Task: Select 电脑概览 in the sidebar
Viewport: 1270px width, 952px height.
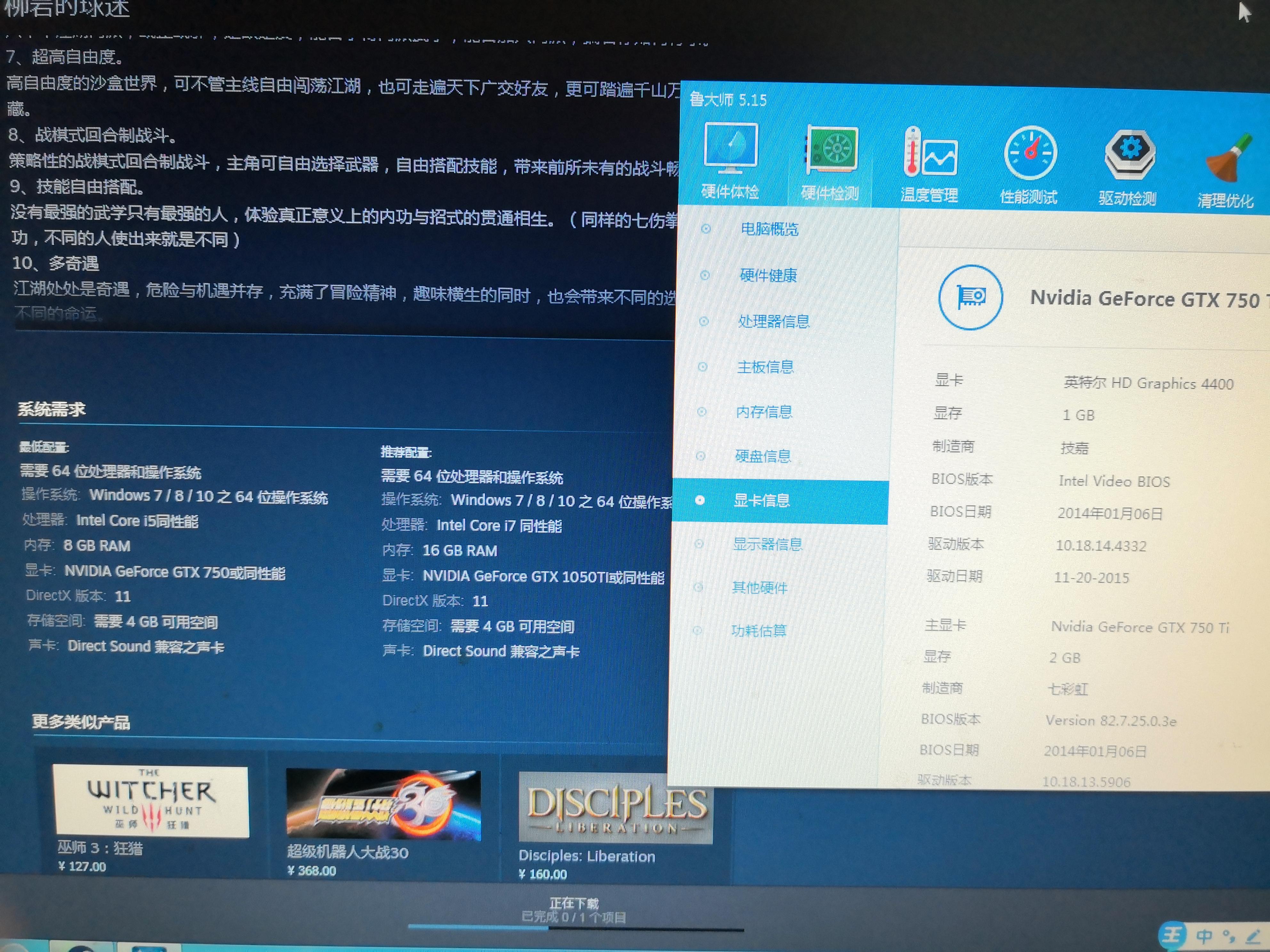Action: [769, 229]
